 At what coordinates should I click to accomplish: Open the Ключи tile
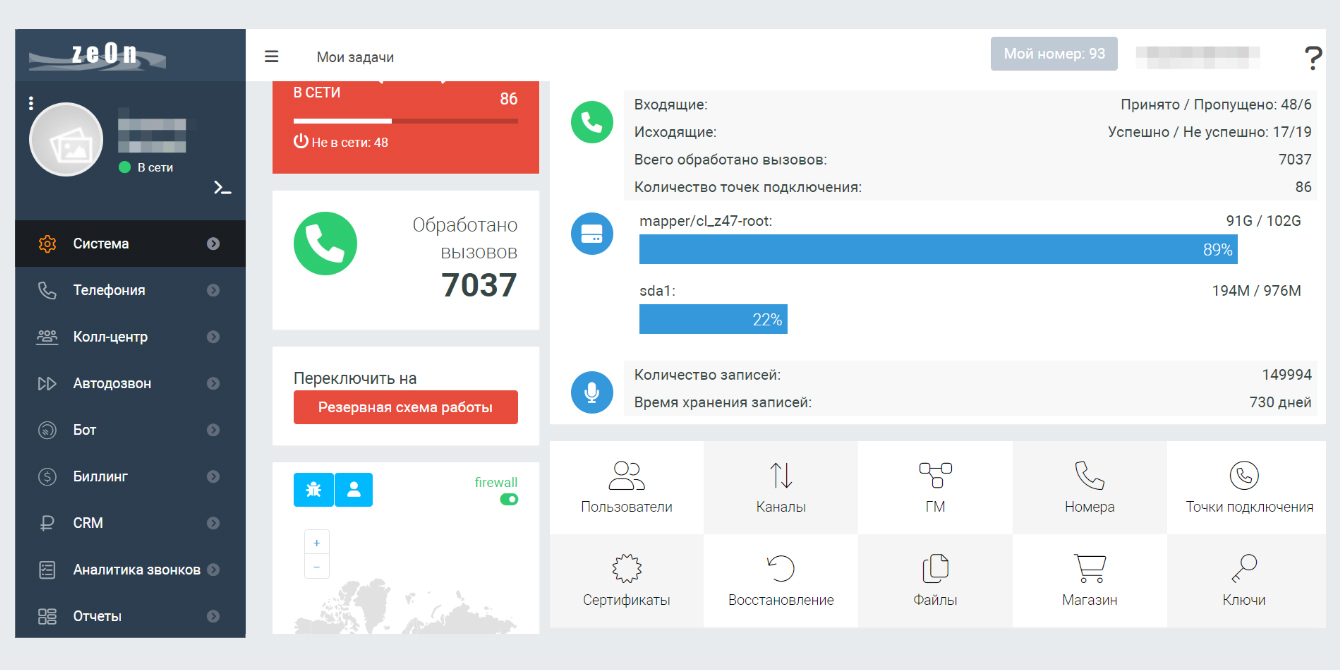coord(1247,581)
